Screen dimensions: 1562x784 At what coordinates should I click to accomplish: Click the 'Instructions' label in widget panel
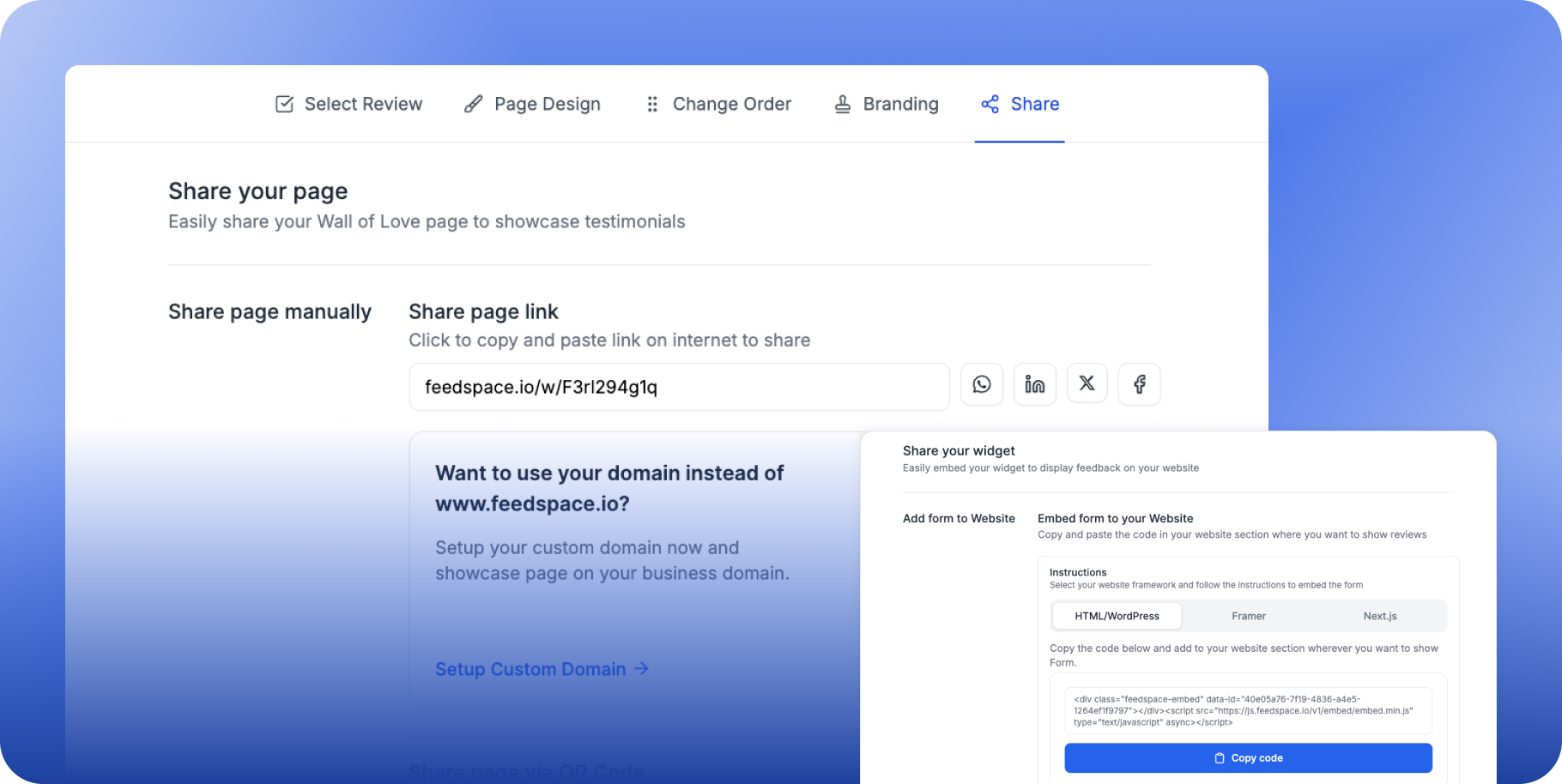tap(1078, 572)
